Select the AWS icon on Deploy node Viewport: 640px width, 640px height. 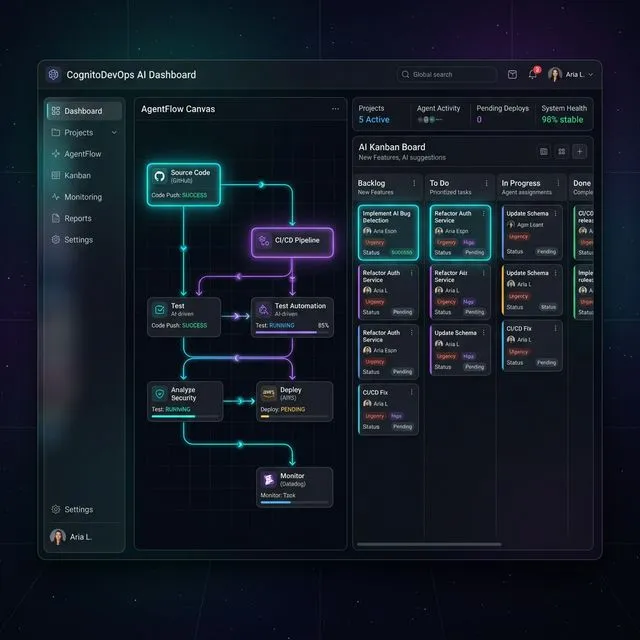click(268, 393)
